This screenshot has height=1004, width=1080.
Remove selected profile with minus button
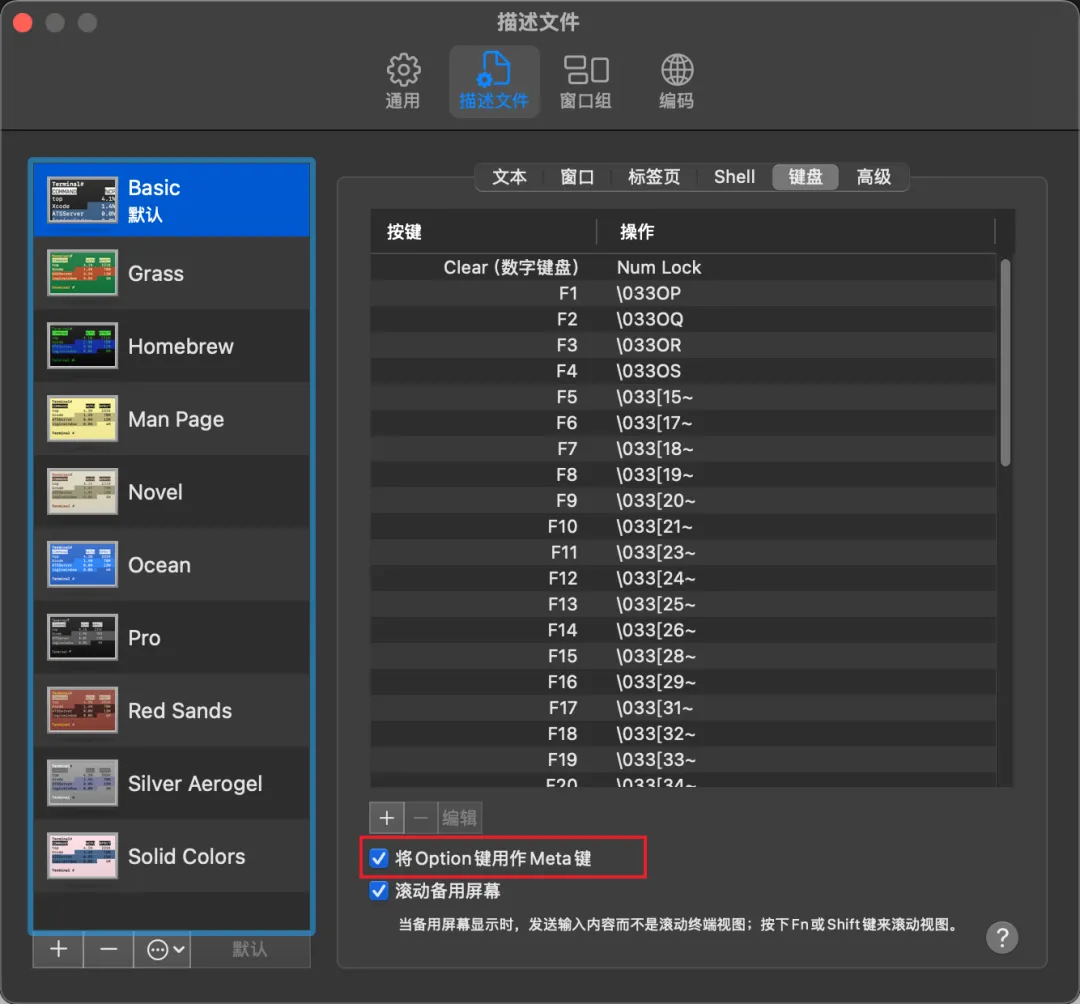pos(108,950)
